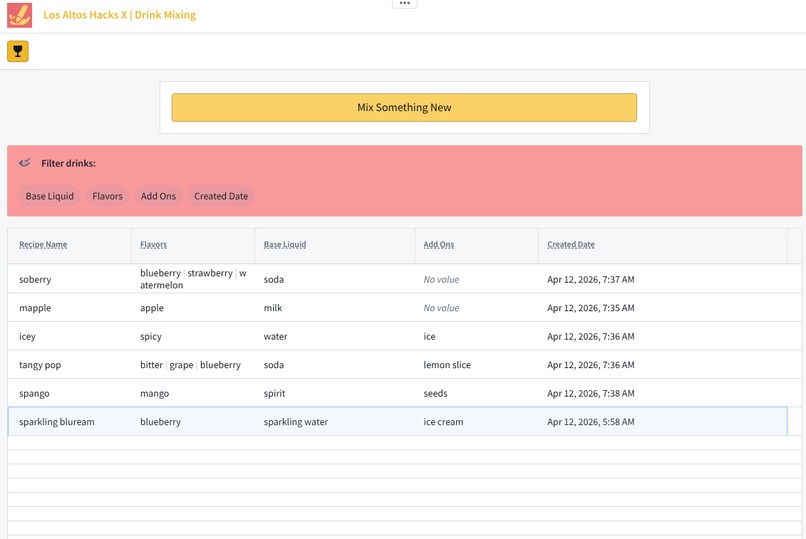Select the icey recipe name
This screenshot has height=539, width=806.
pos(27,337)
